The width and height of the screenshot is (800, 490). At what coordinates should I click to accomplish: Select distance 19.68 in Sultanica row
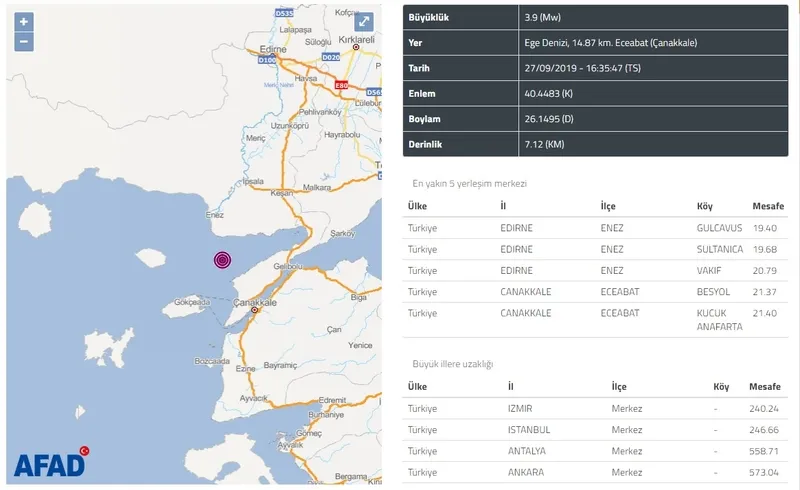pyautogui.click(x=765, y=249)
